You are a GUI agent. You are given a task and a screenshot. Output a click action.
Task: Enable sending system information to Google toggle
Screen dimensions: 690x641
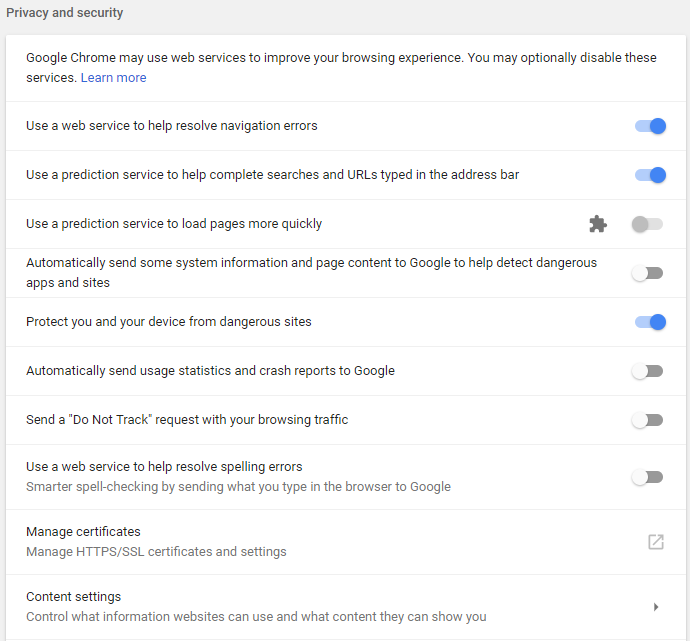click(647, 273)
